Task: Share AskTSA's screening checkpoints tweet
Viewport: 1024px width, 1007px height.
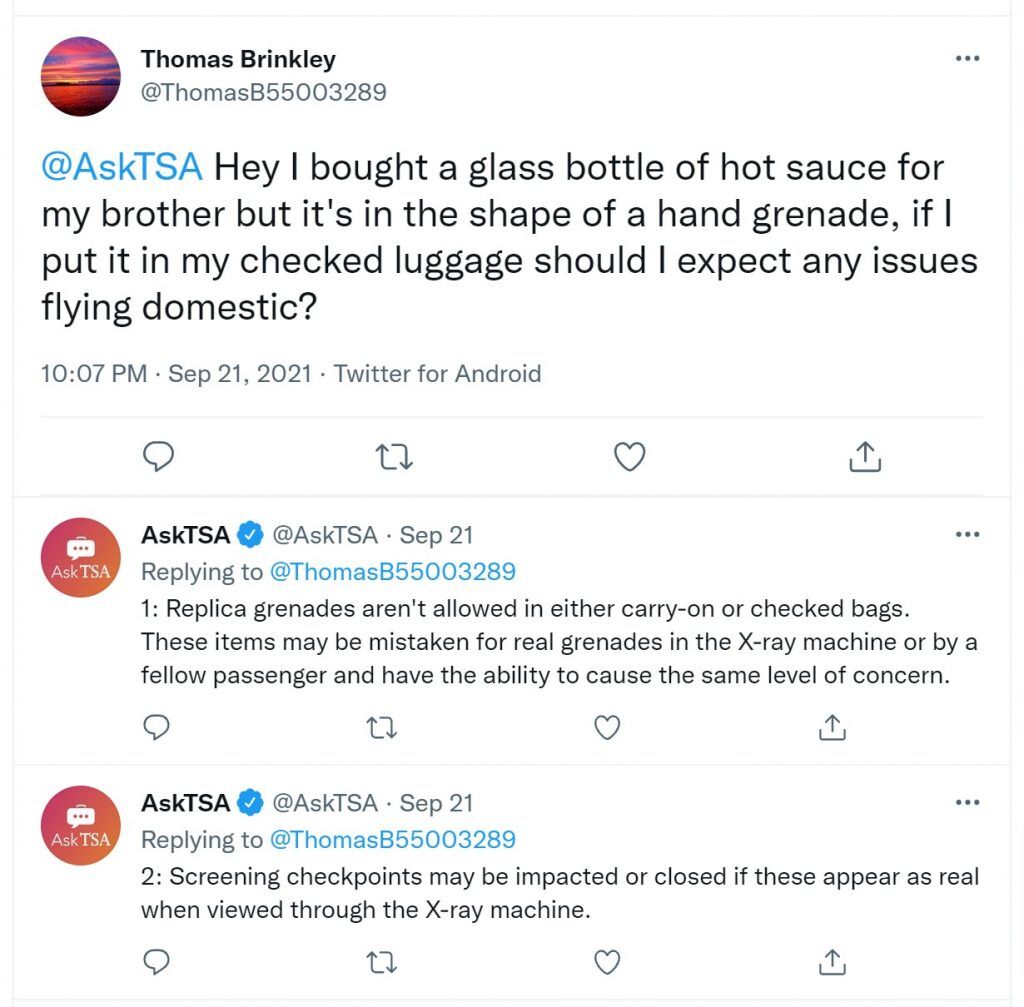Action: click(x=832, y=962)
